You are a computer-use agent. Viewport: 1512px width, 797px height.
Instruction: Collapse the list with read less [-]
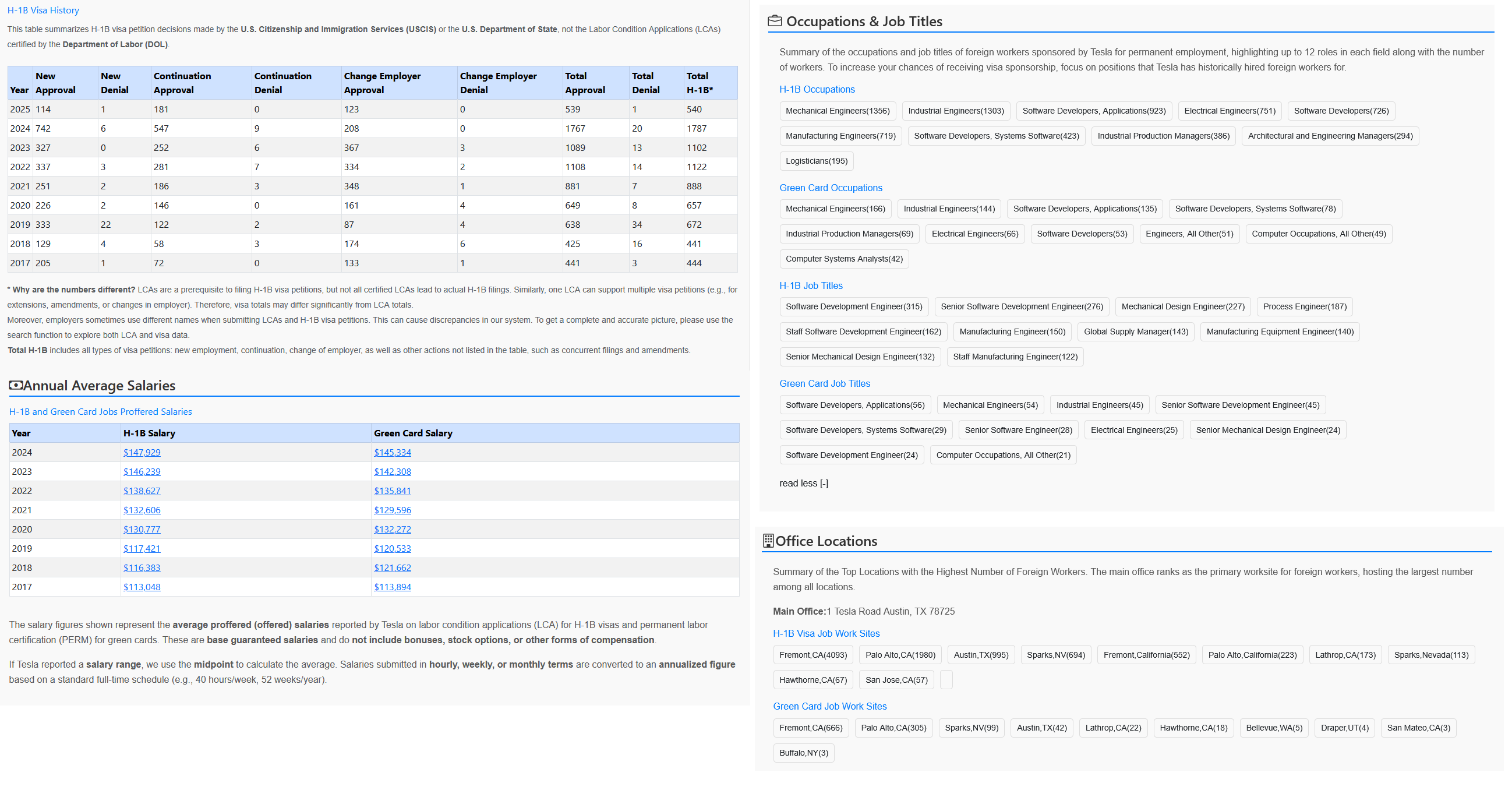[x=804, y=484]
